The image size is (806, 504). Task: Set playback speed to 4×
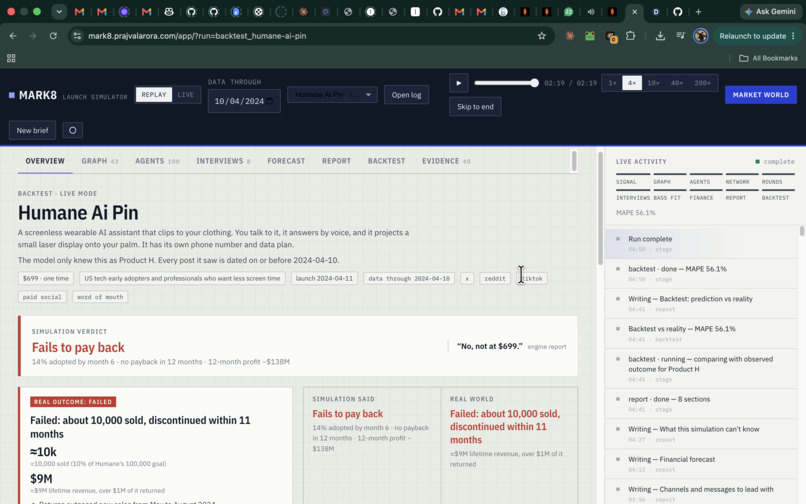[x=632, y=83]
